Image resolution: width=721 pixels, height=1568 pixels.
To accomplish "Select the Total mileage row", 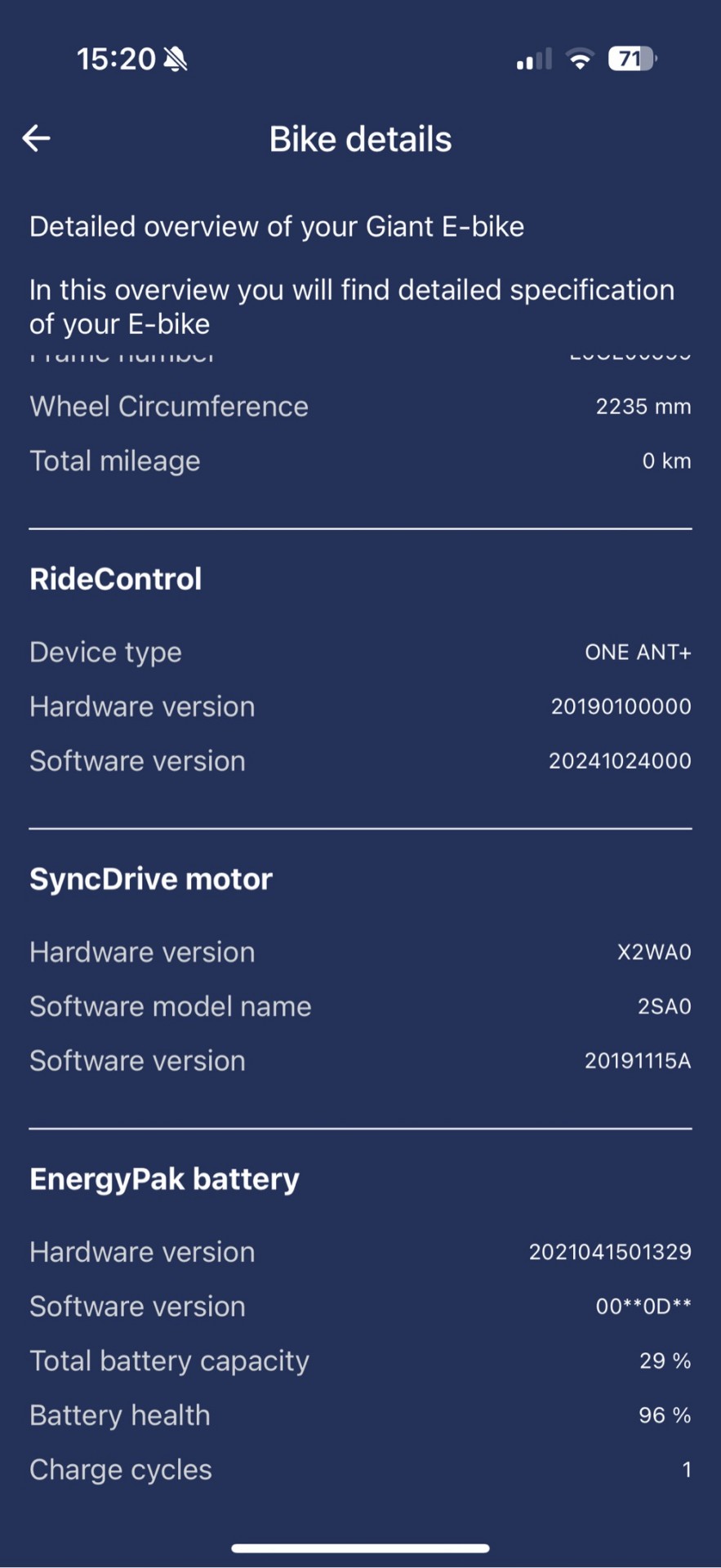I will pyautogui.click(x=360, y=461).
